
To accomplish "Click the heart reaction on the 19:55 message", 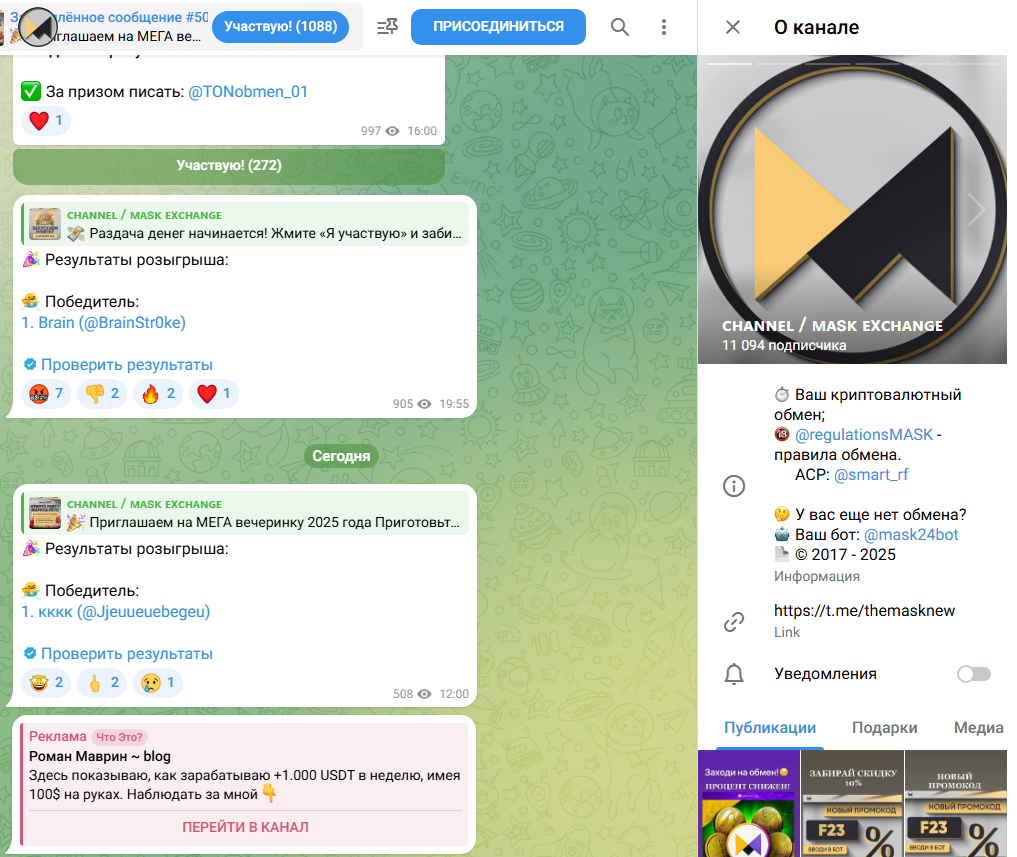I will click(x=213, y=394).
